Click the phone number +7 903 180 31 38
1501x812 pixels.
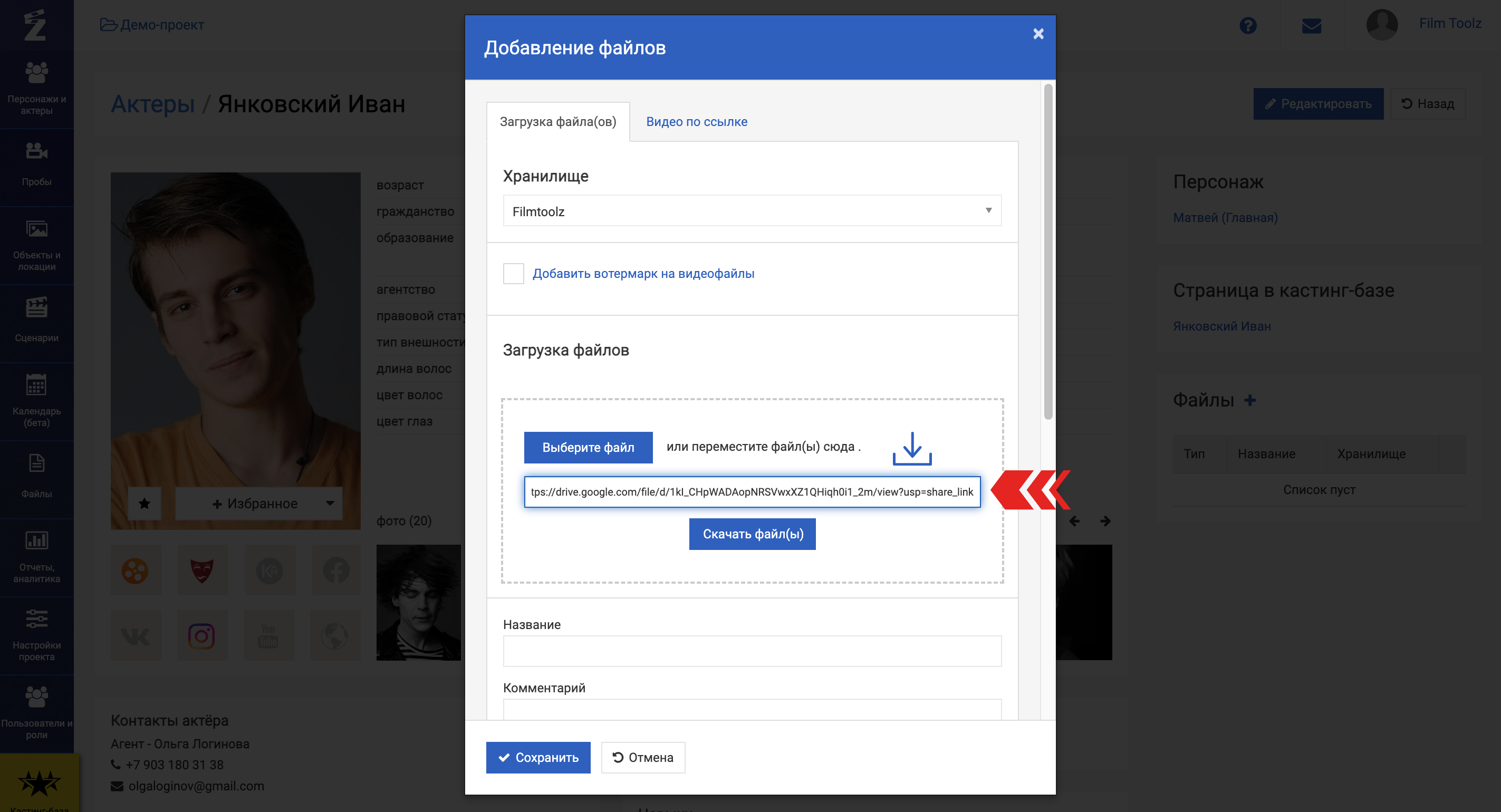pyautogui.click(x=174, y=765)
